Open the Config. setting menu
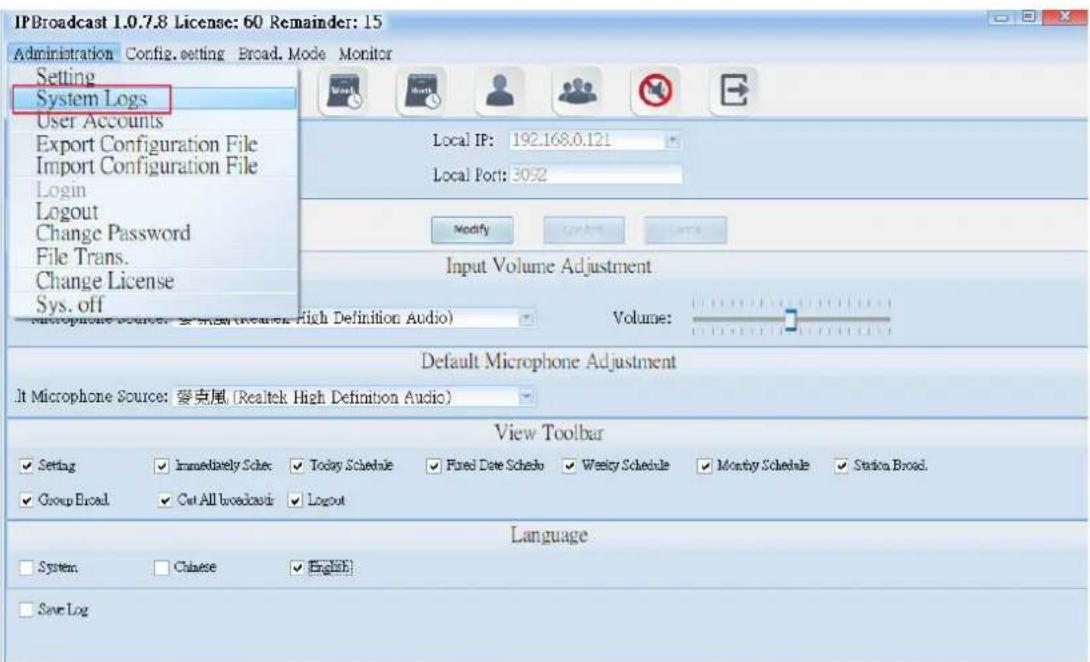Screen dimensions: 1090x662 click(175, 54)
